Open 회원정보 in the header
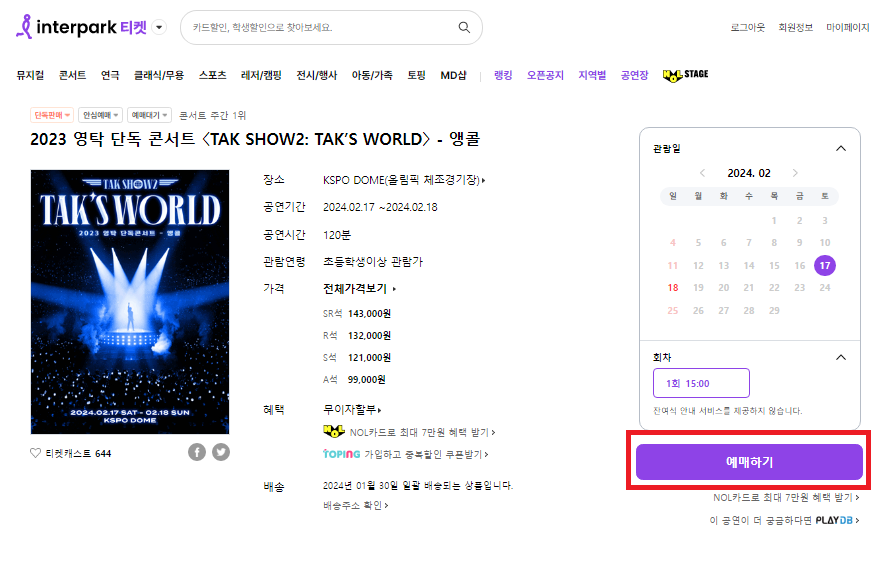The height and width of the screenshot is (561, 871). click(795, 27)
